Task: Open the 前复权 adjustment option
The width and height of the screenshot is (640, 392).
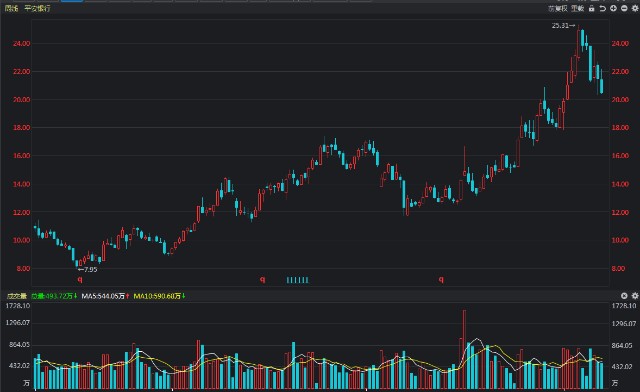Action: point(558,9)
